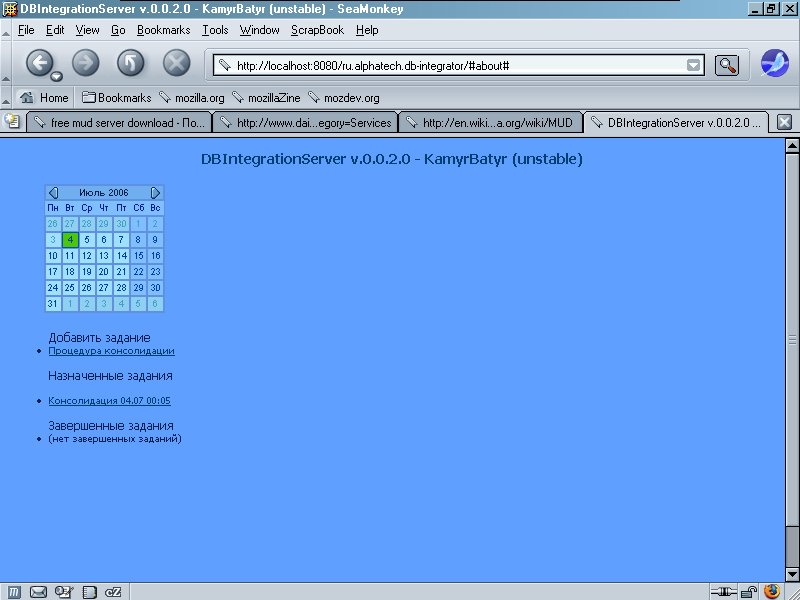Click the Добавить задание heading

(x=99, y=337)
